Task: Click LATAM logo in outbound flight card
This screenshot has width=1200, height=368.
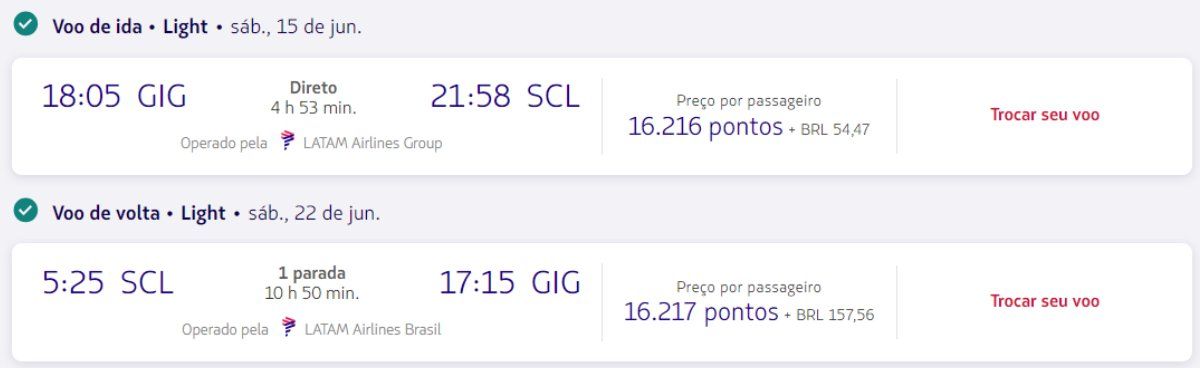Action: [x=288, y=142]
